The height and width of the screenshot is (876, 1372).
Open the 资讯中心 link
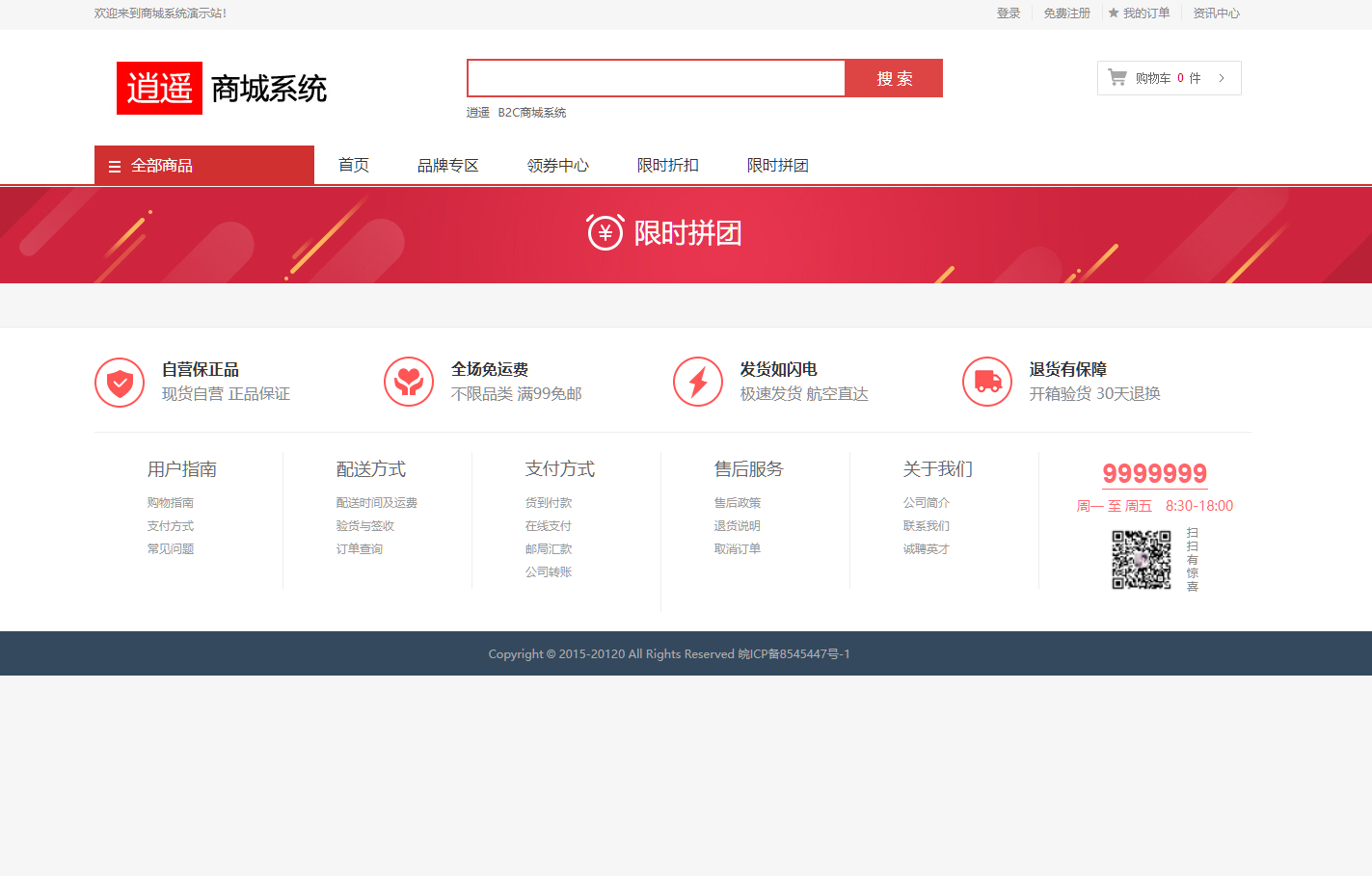[x=1217, y=13]
